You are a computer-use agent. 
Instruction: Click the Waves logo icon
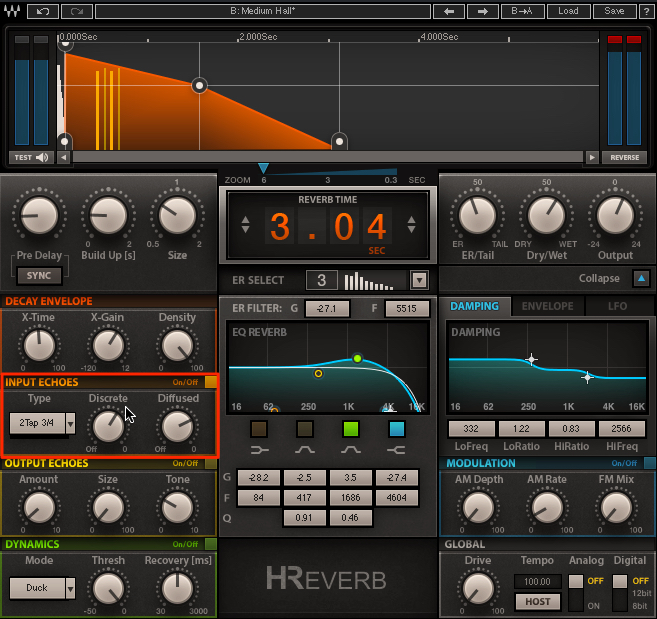click(12, 11)
